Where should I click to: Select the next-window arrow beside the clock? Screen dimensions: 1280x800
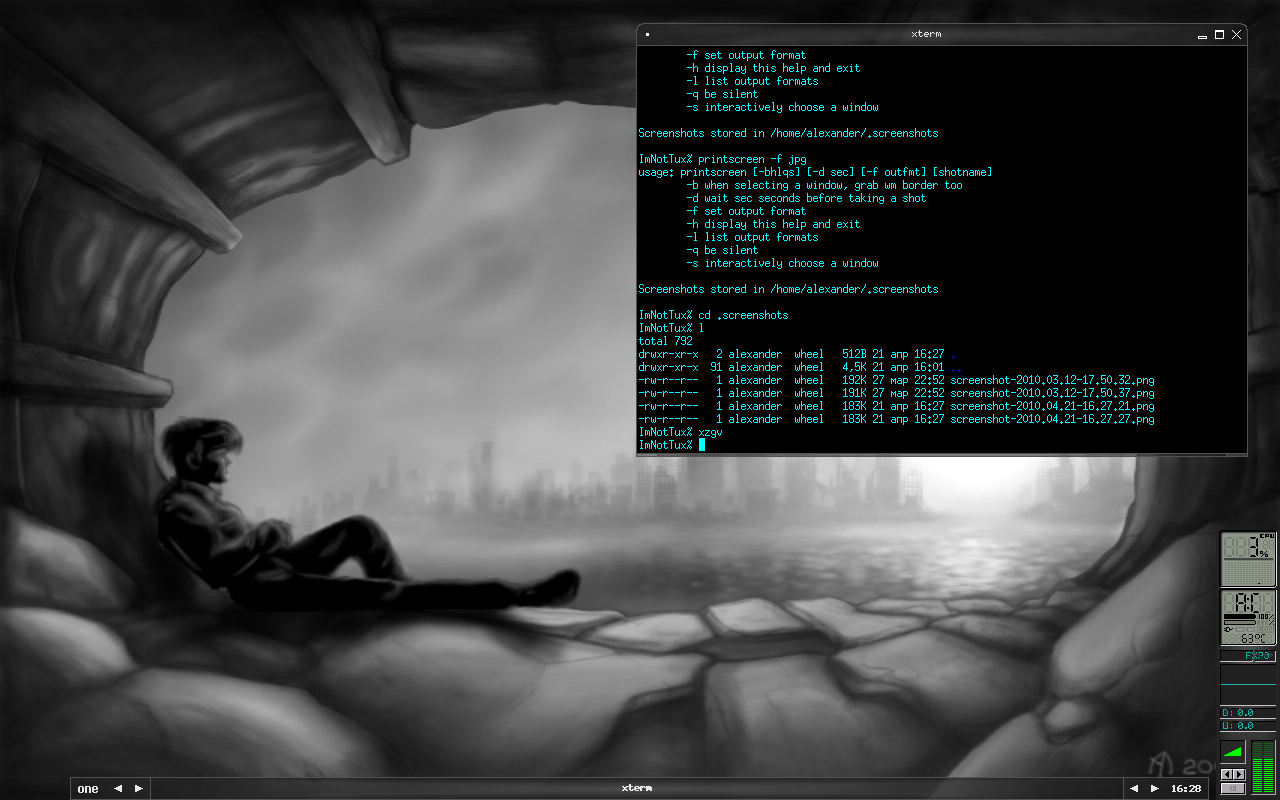[1155, 789]
